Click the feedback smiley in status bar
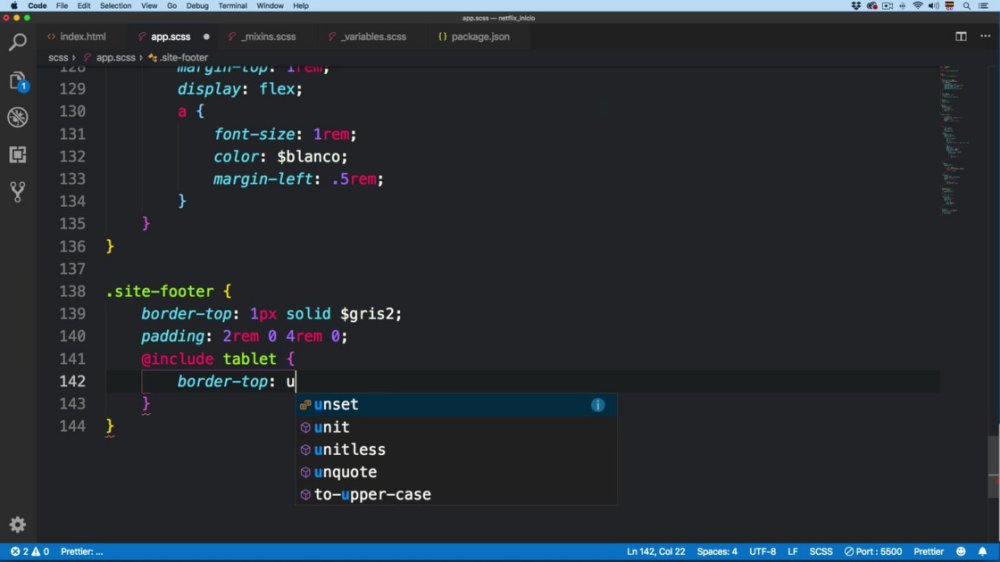This screenshot has width=1000, height=562. (960, 551)
